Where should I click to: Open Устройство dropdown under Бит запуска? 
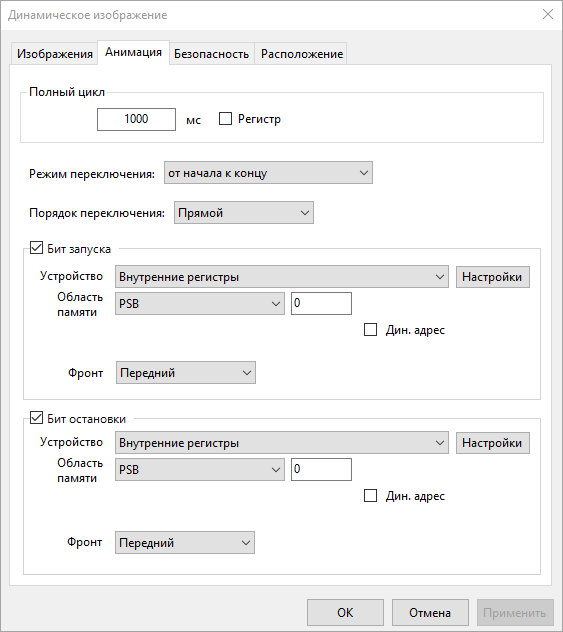point(282,276)
